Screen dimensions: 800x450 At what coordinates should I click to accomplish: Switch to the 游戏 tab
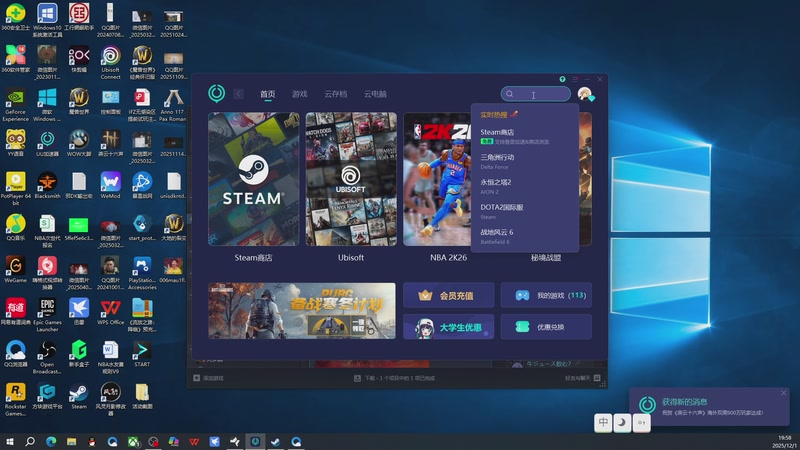click(299, 94)
